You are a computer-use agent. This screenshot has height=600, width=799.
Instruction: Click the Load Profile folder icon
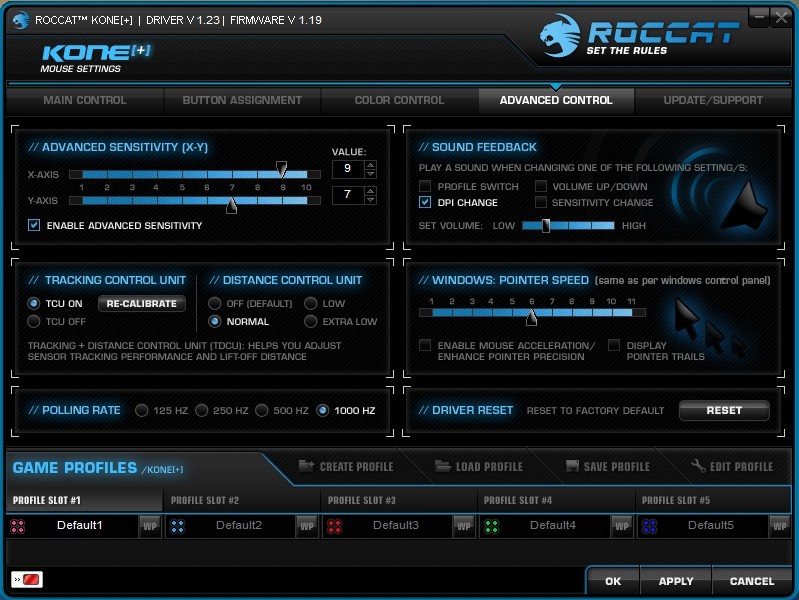443,465
